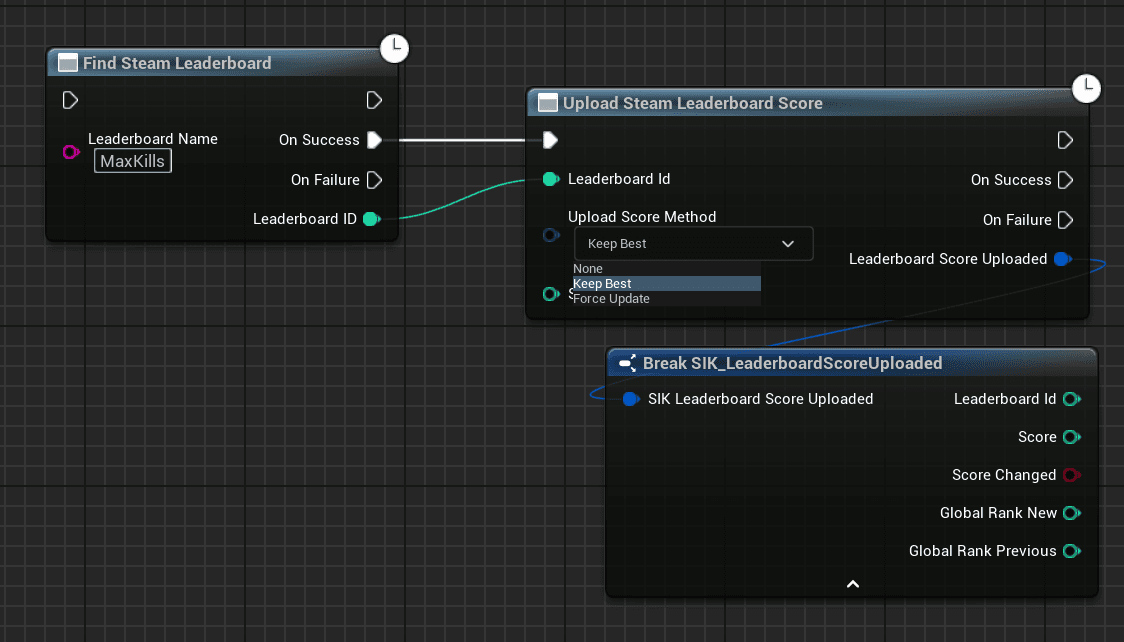The width and height of the screenshot is (1124, 642).
Task: Click the Score Changed red boolean pin
Action: click(x=1071, y=475)
